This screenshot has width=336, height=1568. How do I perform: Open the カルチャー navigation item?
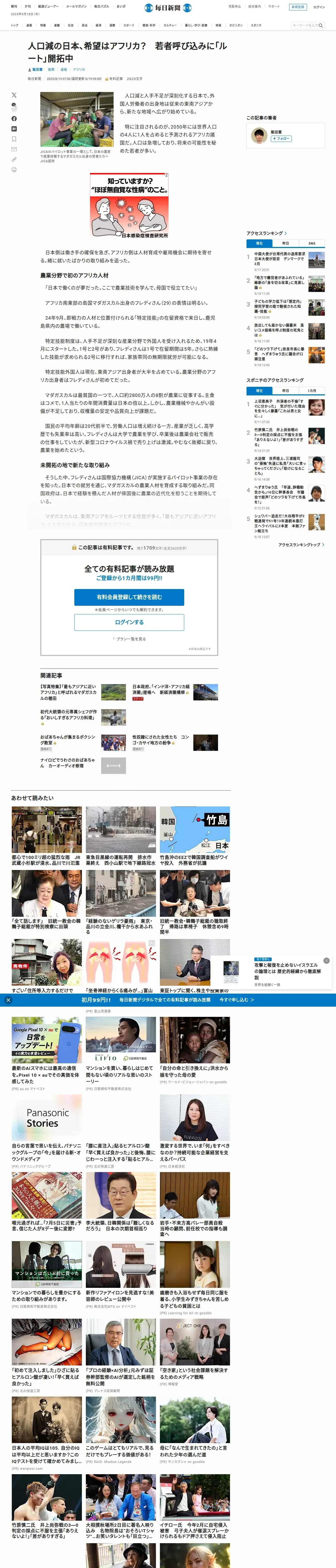170,26
